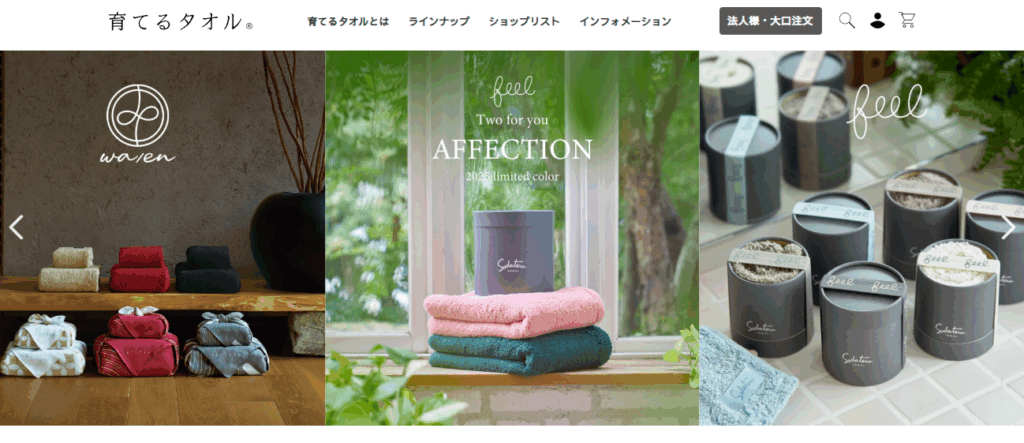Viewport: 1024px width, 443px height.
Task: Click the red furoshiki wrapped towel
Action: 136,342
